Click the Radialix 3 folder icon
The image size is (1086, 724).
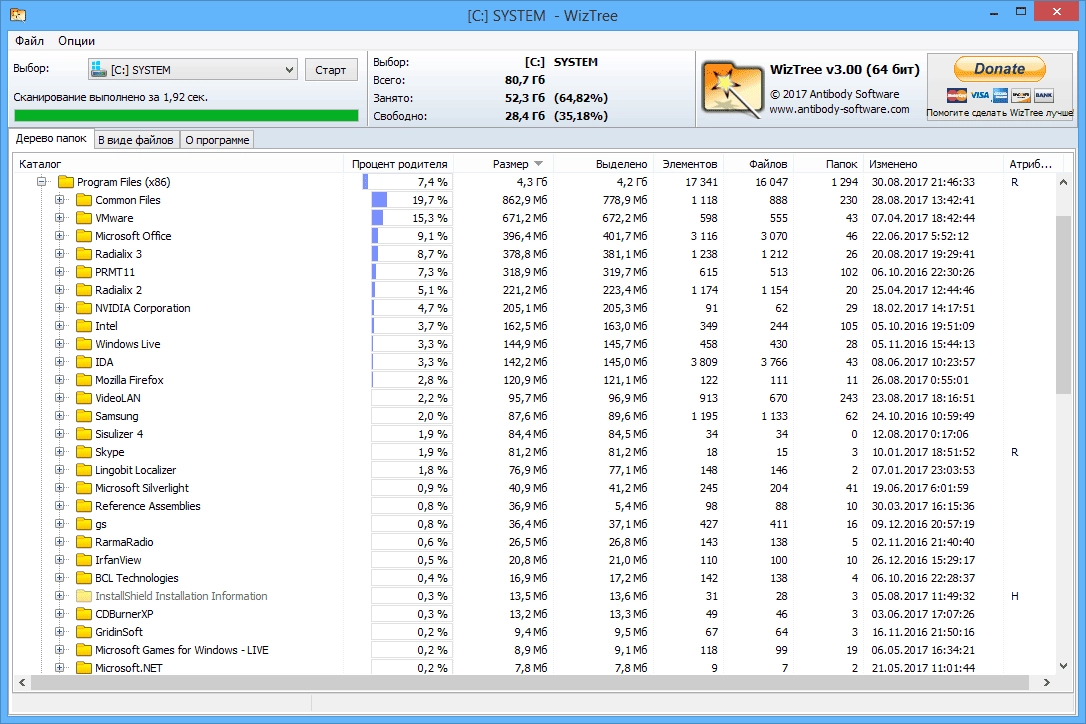[x=84, y=254]
